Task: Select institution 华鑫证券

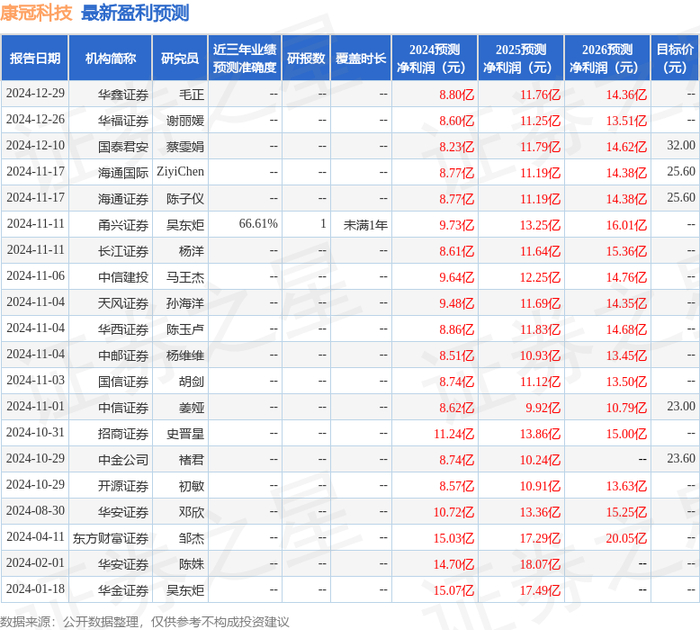Action: tap(123, 95)
